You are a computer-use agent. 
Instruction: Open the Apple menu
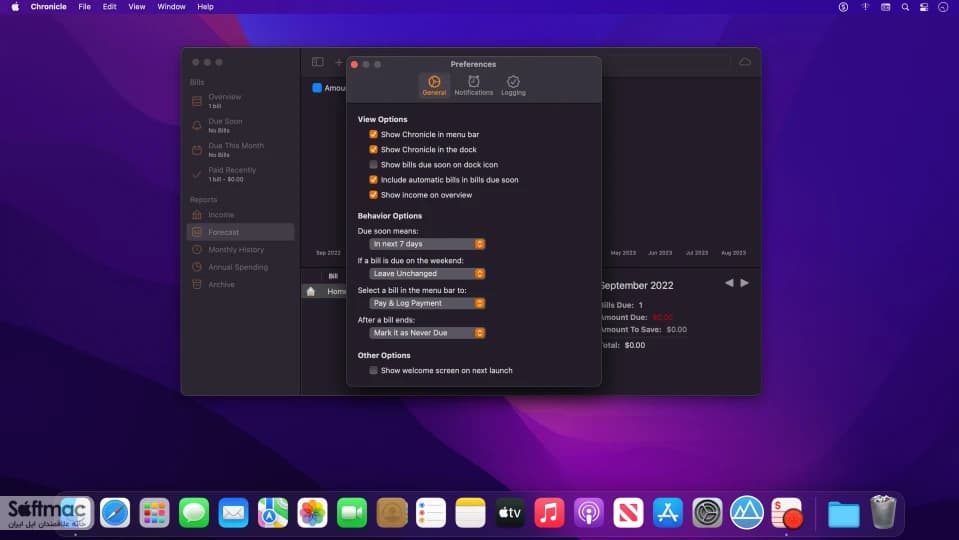click(15, 7)
